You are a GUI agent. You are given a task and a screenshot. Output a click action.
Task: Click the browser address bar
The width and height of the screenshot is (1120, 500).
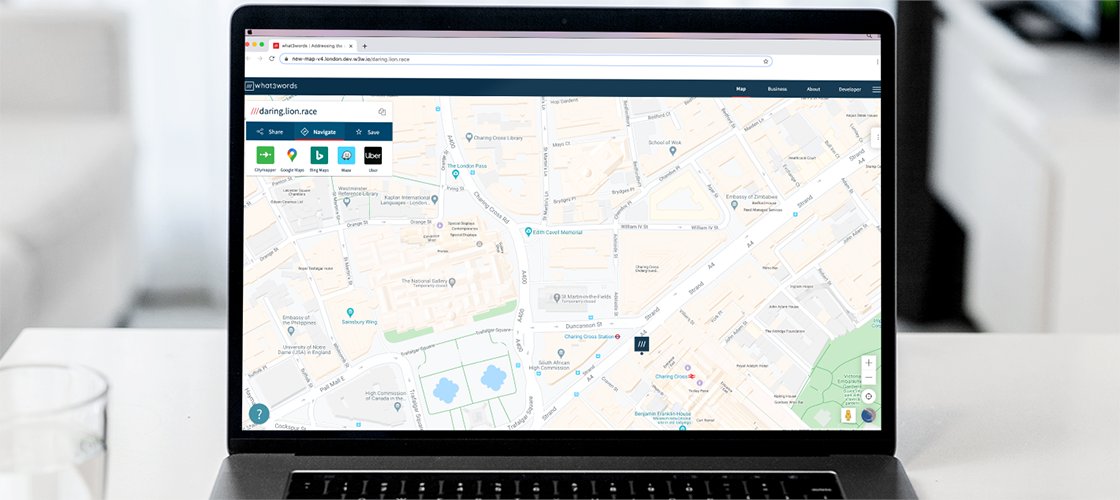pyautogui.click(x=525, y=61)
